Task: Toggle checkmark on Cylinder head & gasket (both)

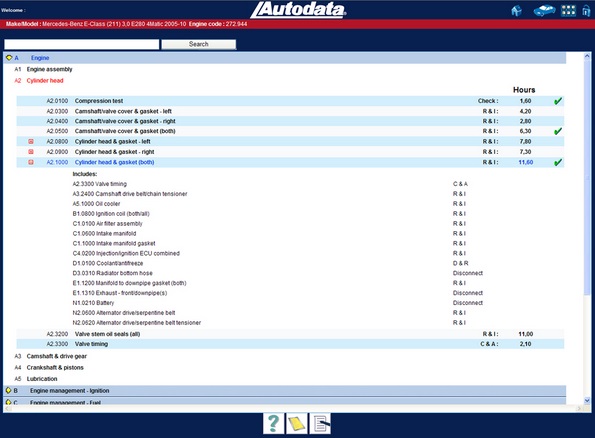Action: coord(558,162)
